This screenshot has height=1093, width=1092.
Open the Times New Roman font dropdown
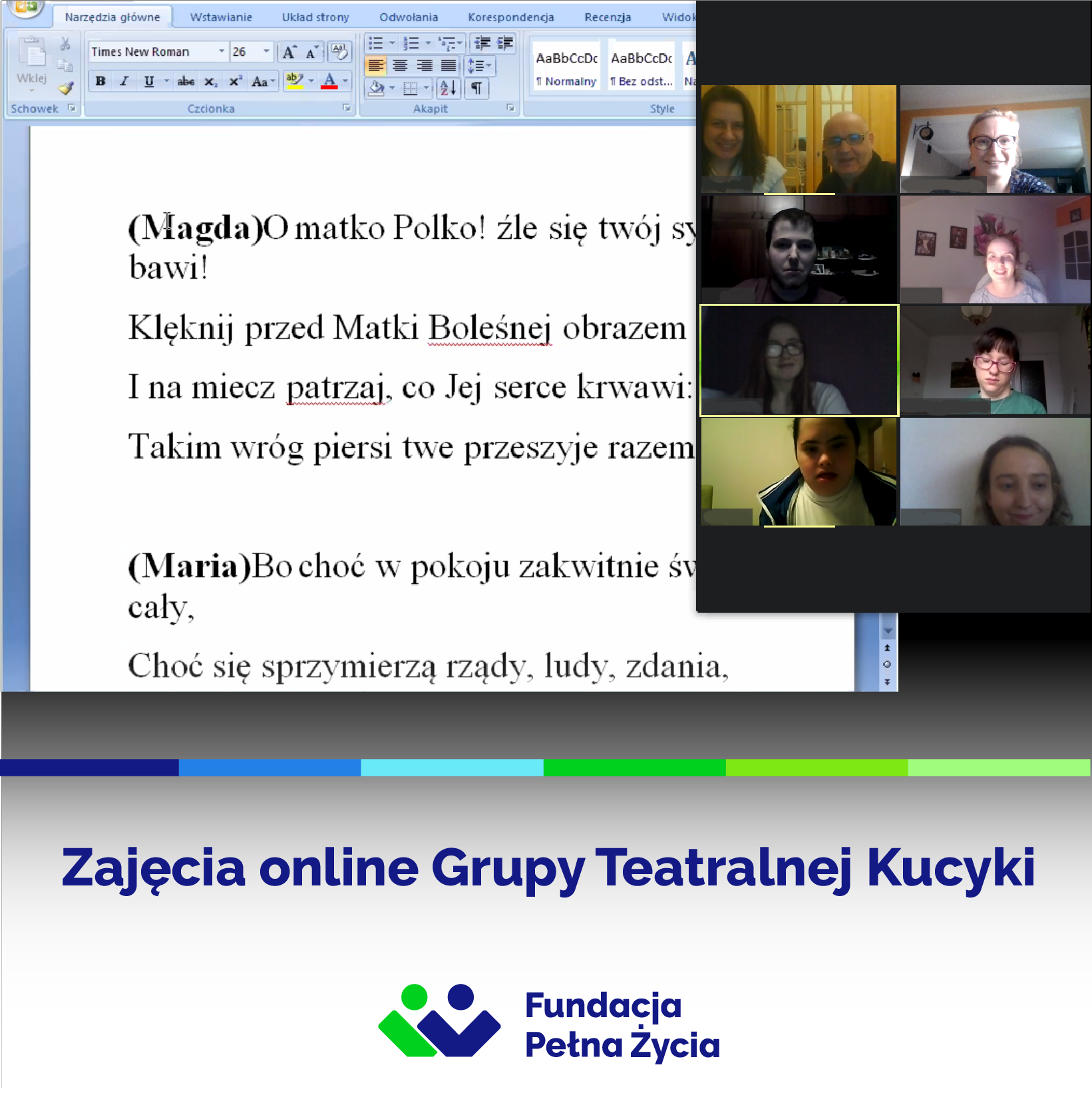pyautogui.click(x=222, y=51)
